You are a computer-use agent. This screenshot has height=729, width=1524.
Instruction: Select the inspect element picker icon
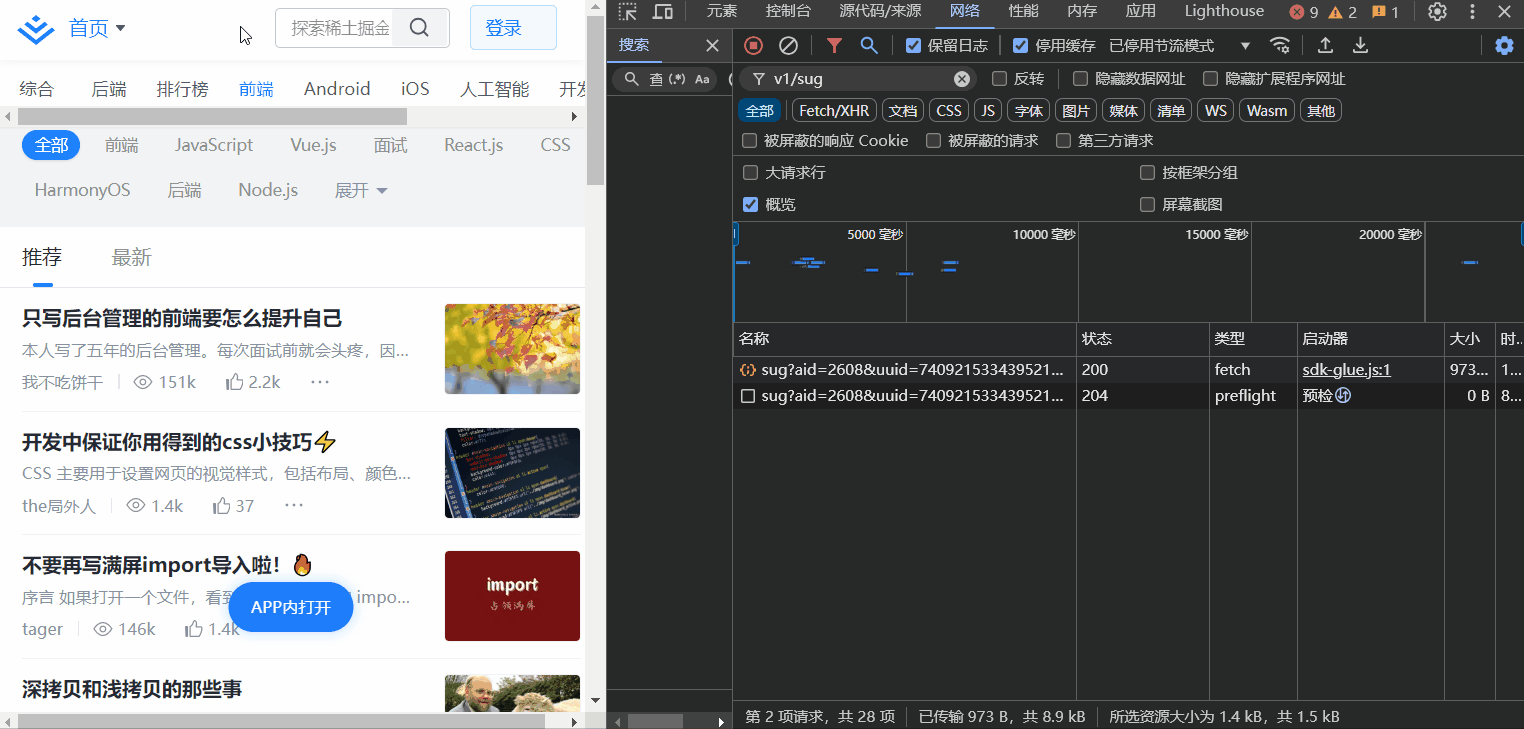tap(627, 12)
